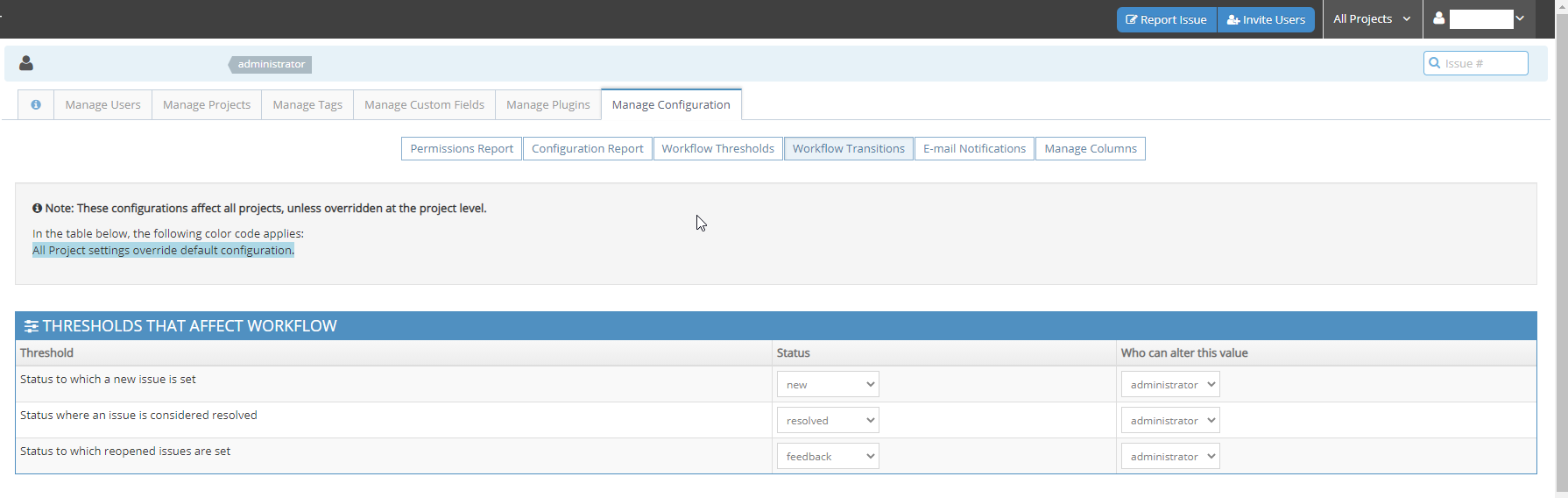Go to Manage Custom Fields tab
This screenshot has height=498, width=1568.
click(x=424, y=104)
